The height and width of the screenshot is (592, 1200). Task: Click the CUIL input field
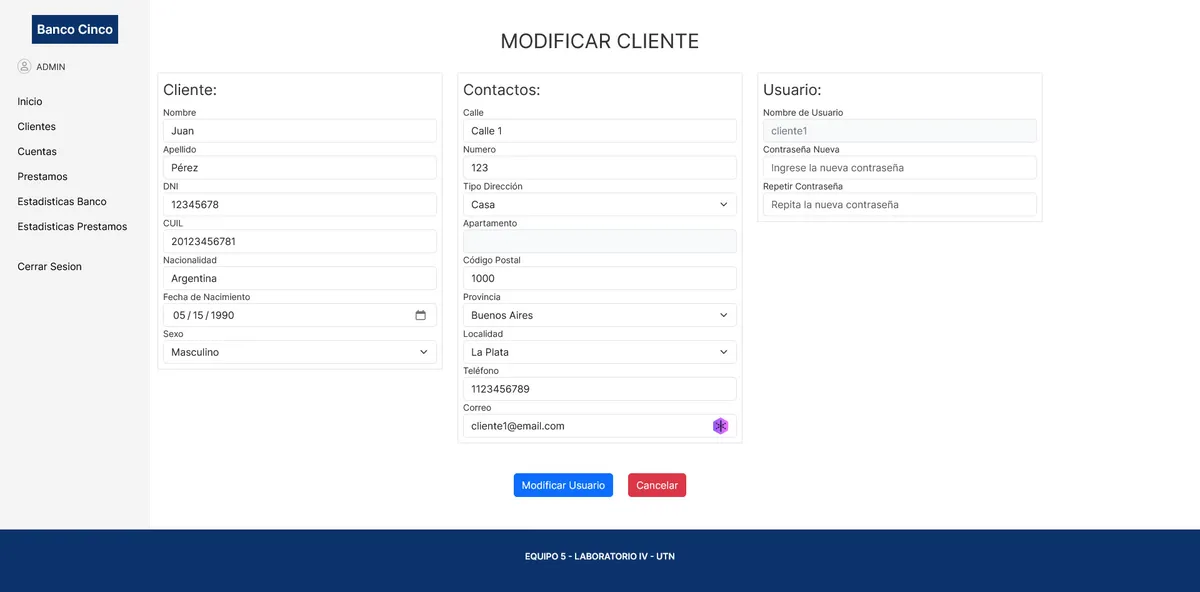point(299,241)
